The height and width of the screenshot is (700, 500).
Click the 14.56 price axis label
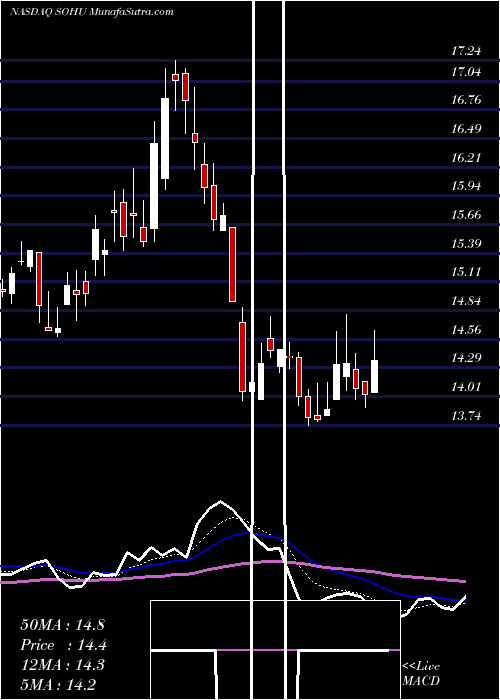click(466, 330)
